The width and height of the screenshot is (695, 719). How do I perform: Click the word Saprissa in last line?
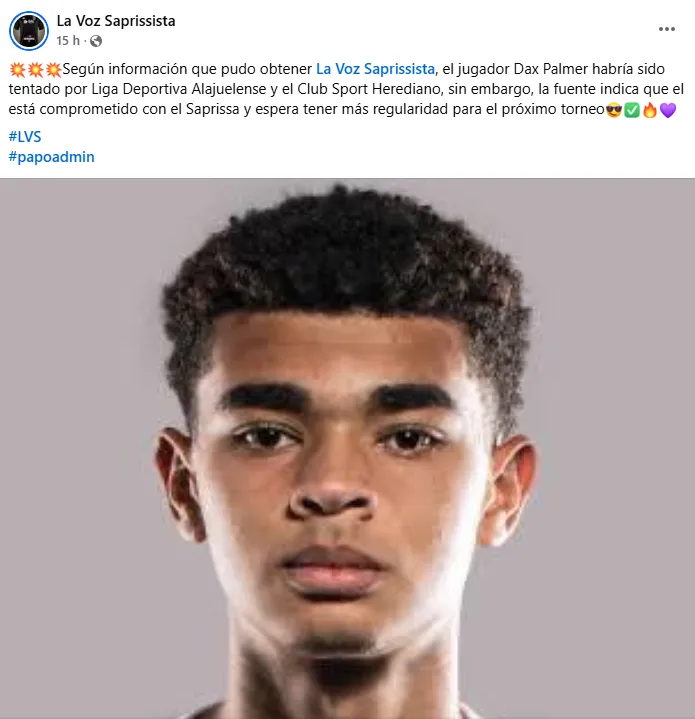pyautogui.click(x=213, y=109)
